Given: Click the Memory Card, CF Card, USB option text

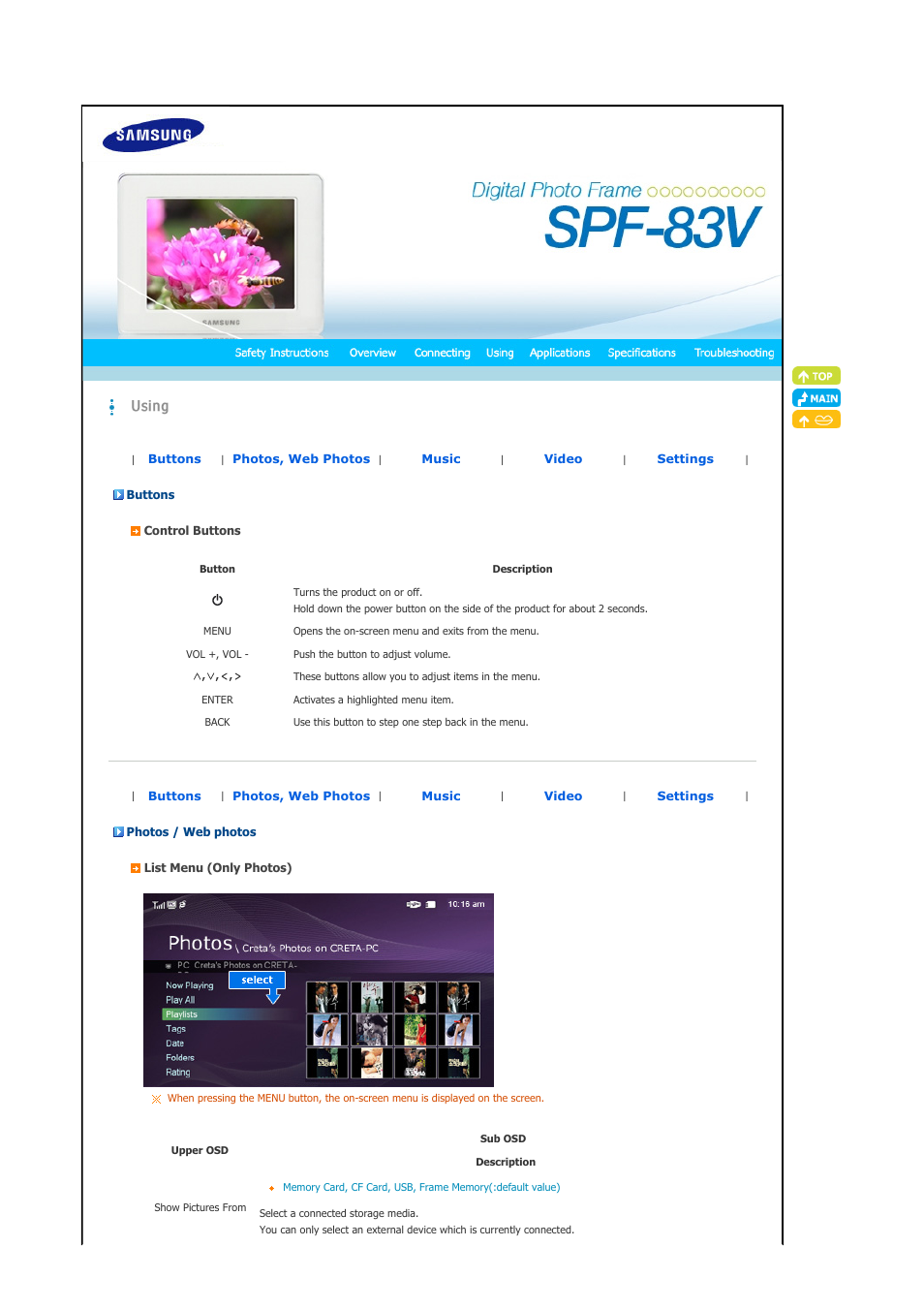Looking at the screenshot, I should point(421,1188).
